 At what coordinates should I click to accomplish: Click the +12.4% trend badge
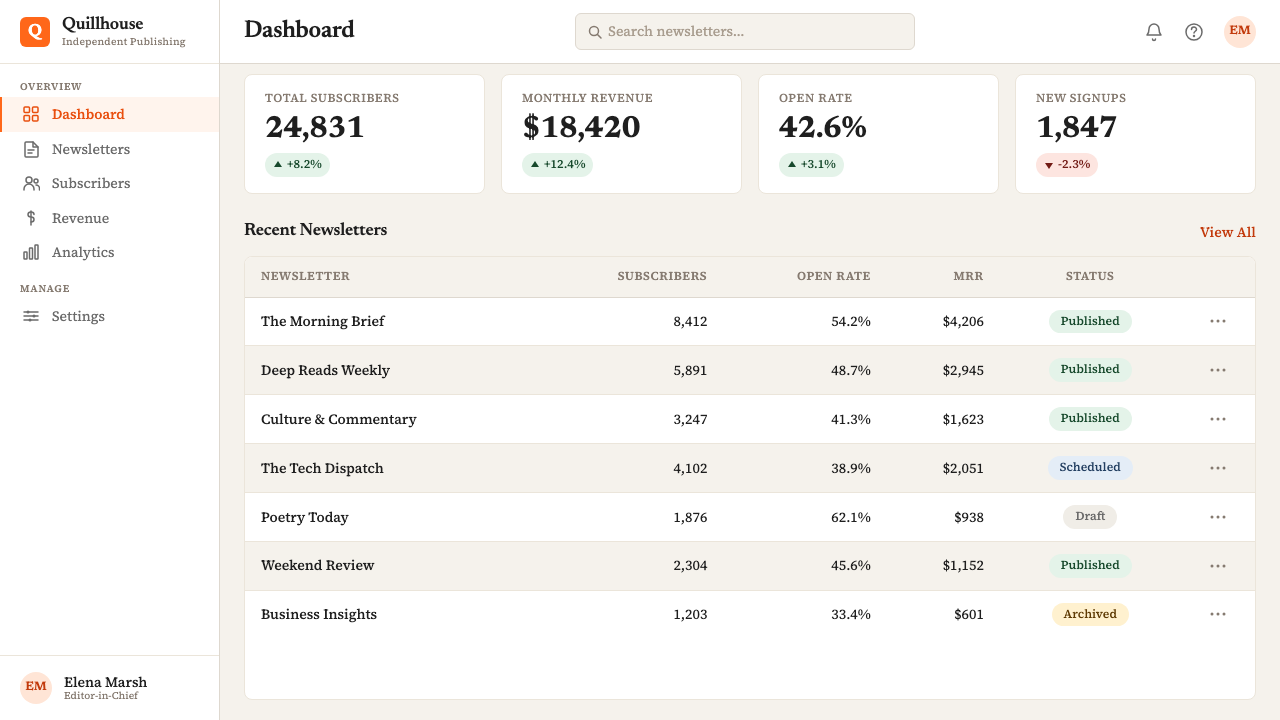[x=557, y=165]
